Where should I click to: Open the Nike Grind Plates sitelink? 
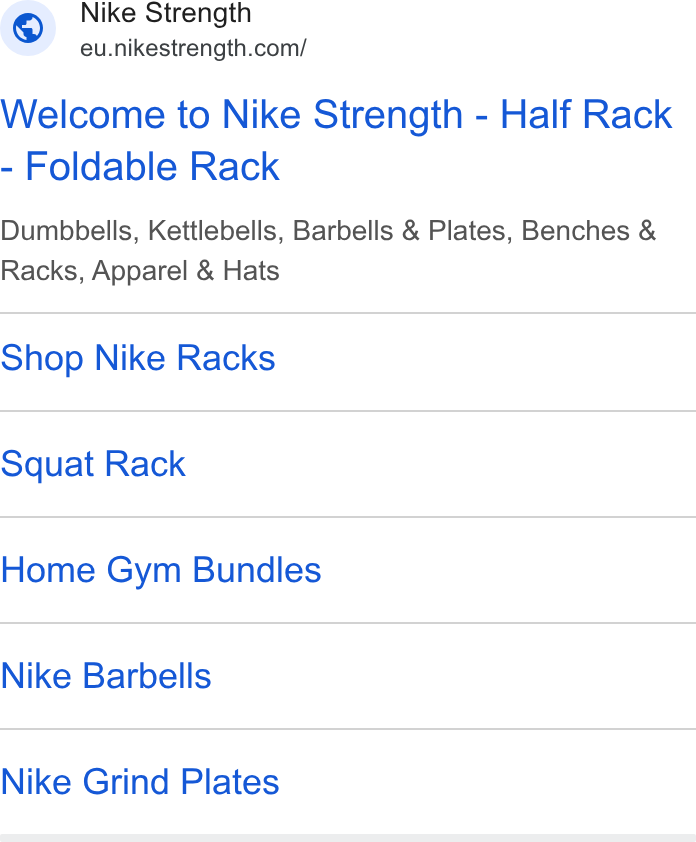click(140, 782)
